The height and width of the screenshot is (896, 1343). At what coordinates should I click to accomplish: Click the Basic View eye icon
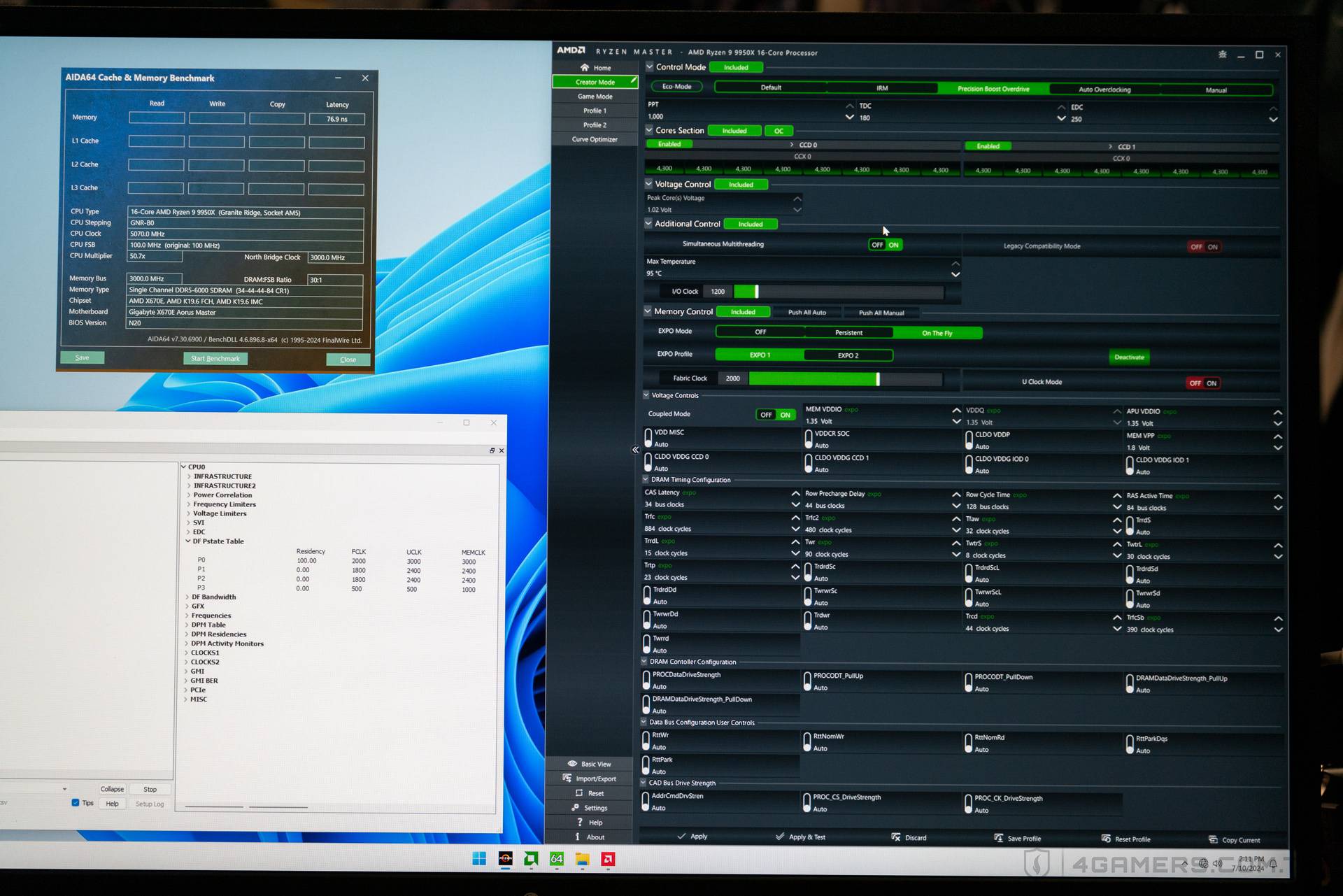pyautogui.click(x=572, y=764)
